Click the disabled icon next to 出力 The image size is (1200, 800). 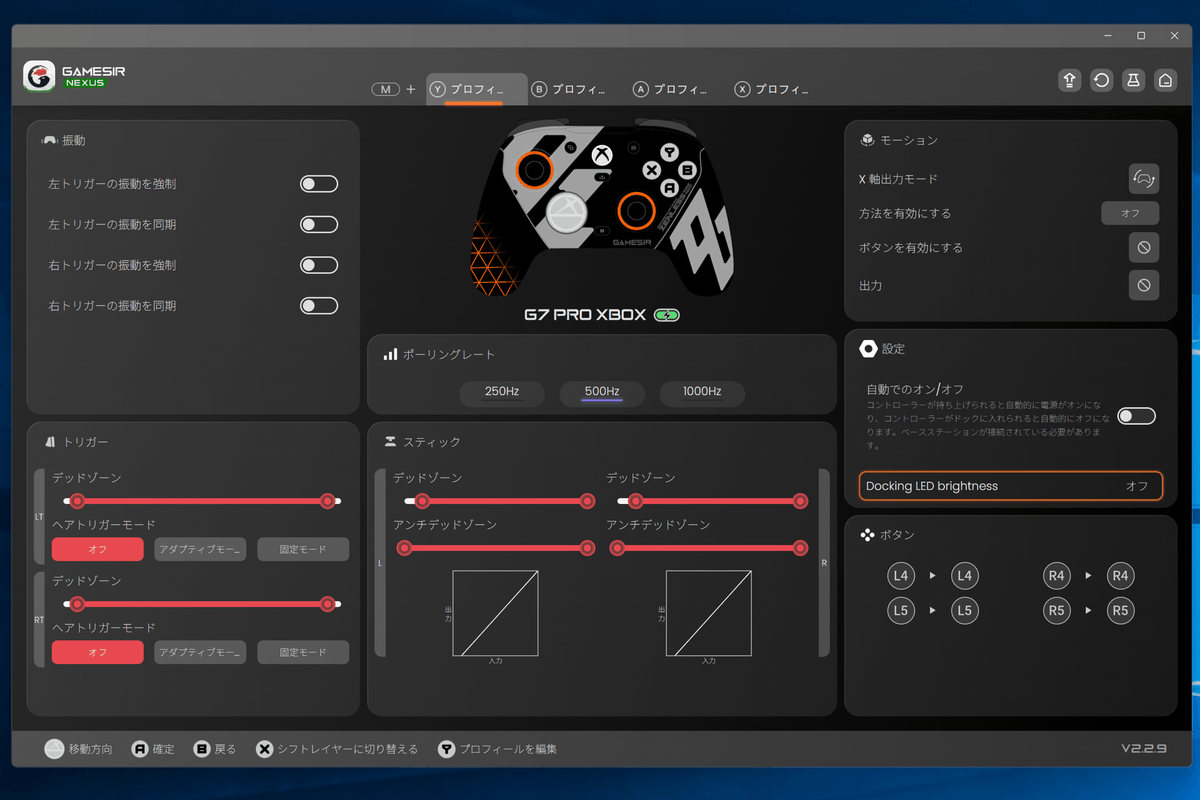(1143, 285)
